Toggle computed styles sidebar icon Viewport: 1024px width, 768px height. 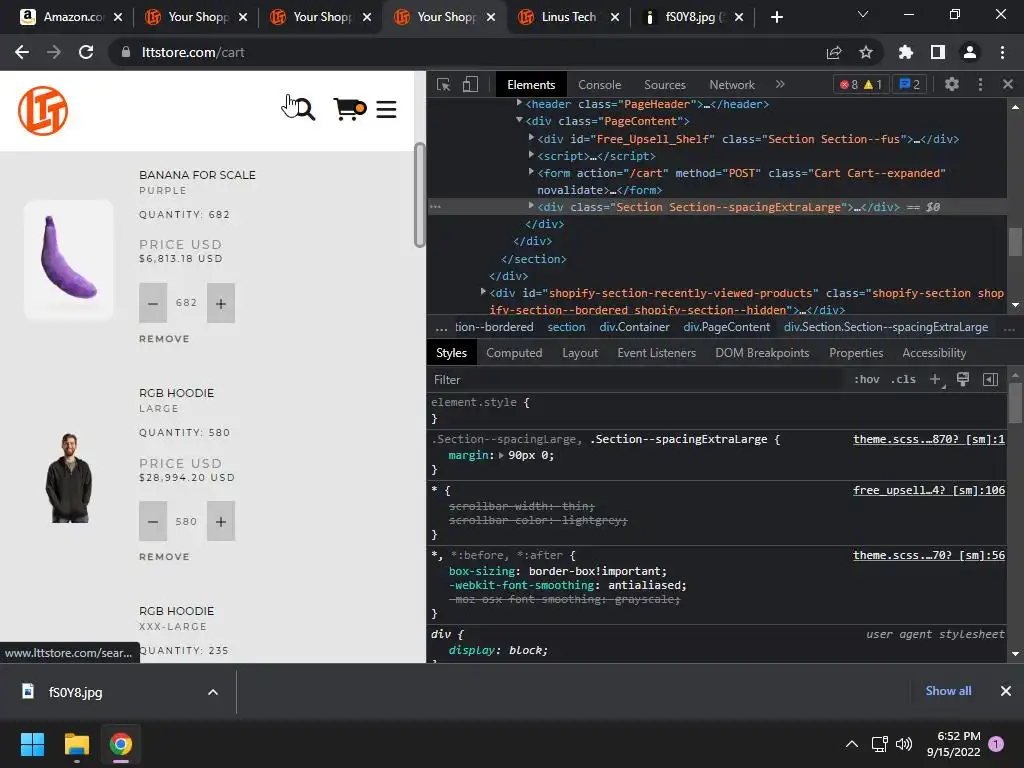[x=990, y=379]
